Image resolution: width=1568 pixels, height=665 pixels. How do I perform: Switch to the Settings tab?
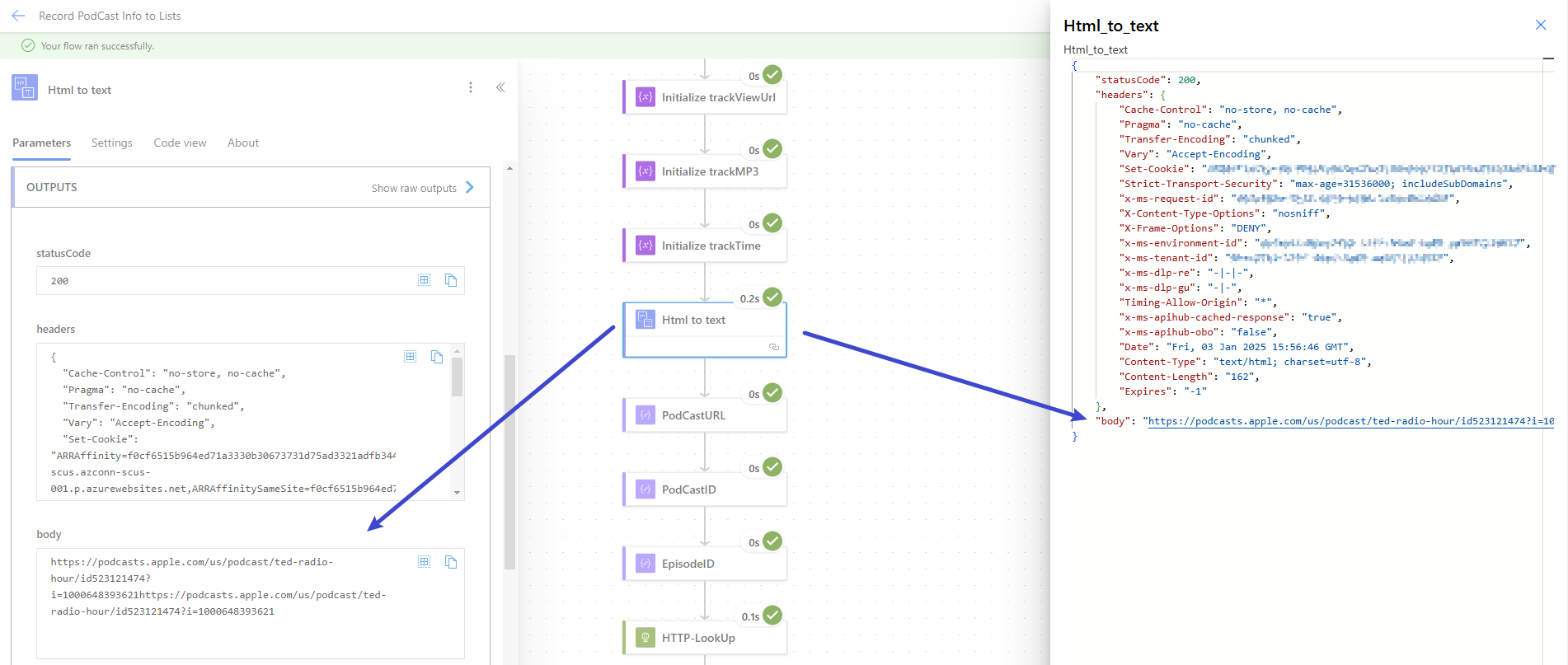[111, 143]
